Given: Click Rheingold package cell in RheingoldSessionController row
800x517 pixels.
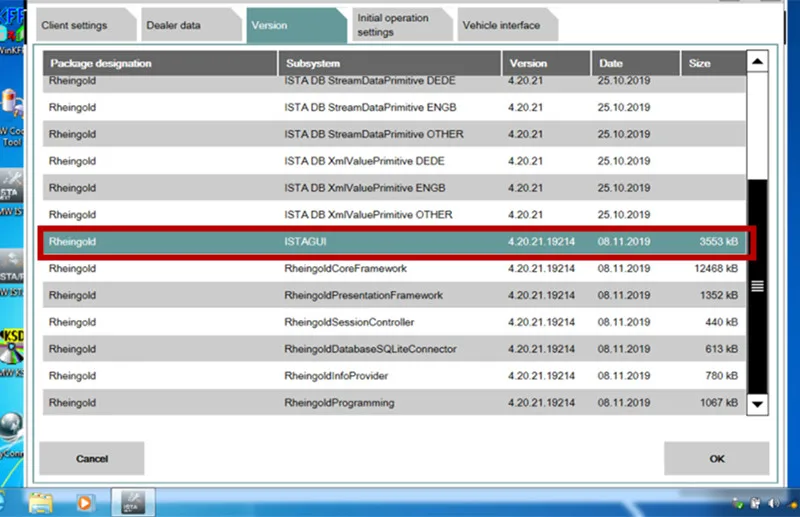Looking at the screenshot, I should [72, 322].
